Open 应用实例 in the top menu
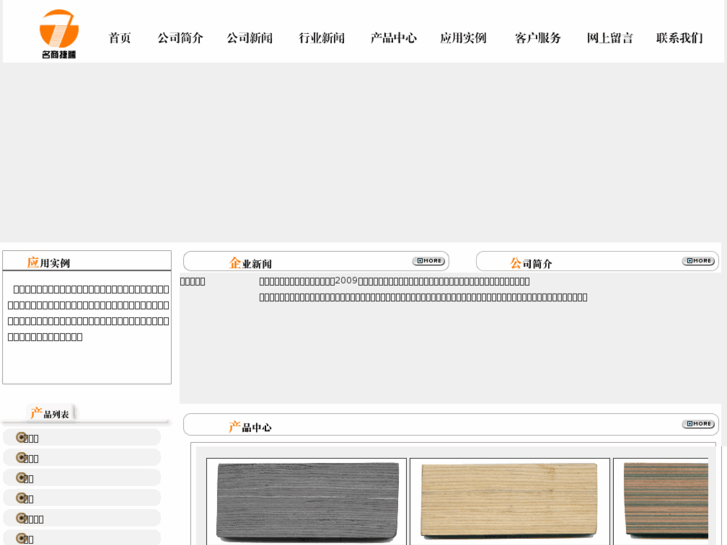 463,38
